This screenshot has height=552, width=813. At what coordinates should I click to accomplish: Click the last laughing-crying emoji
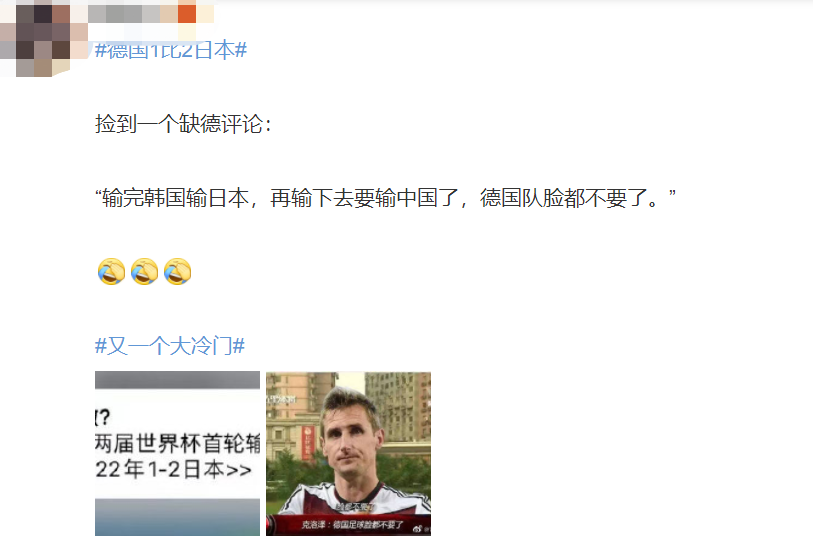click(x=178, y=272)
